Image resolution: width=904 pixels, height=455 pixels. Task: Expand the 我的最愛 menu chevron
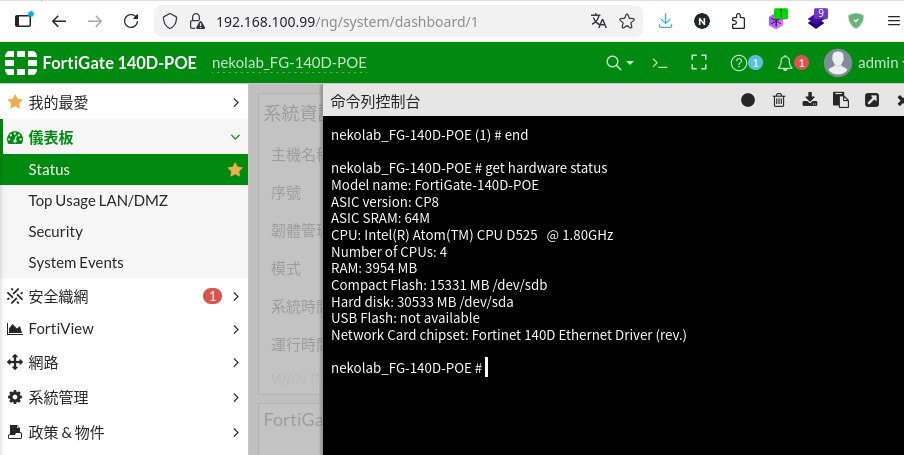(235, 103)
